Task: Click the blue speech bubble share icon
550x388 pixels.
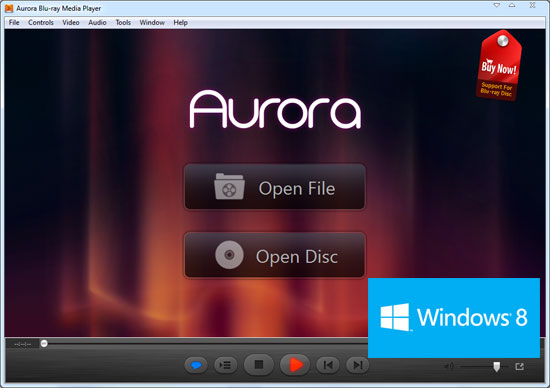Action: point(196,365)
